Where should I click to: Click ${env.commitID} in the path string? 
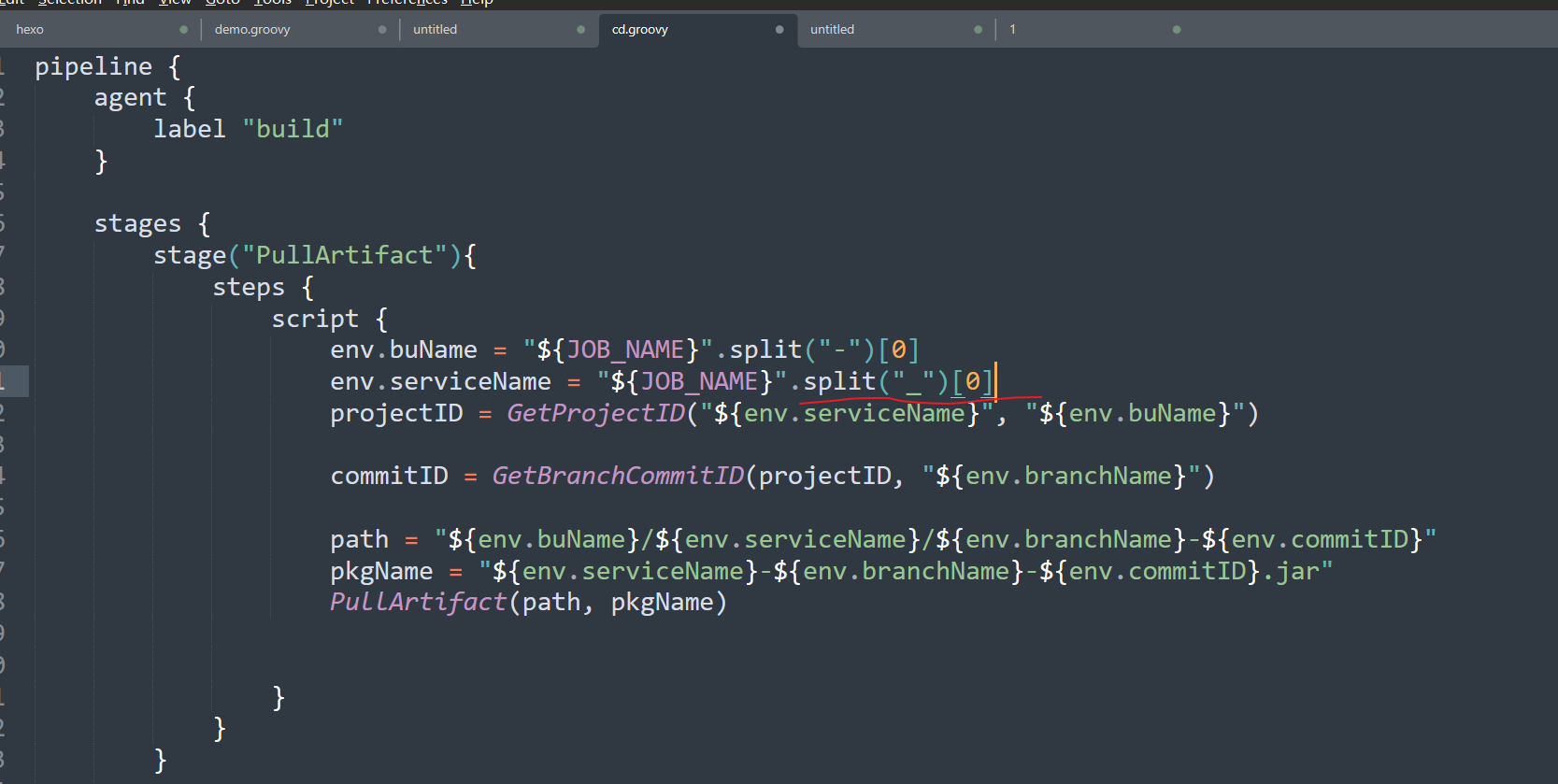click(1312, 539)
